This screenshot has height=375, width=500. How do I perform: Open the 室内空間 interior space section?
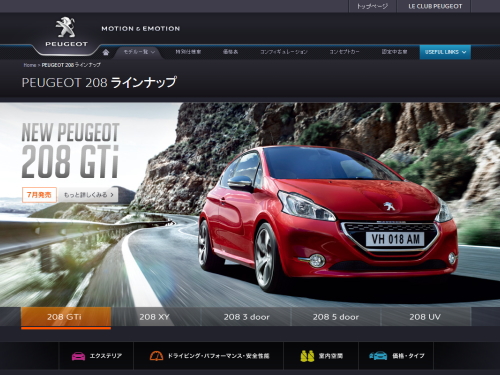click(x=321, y=356)
